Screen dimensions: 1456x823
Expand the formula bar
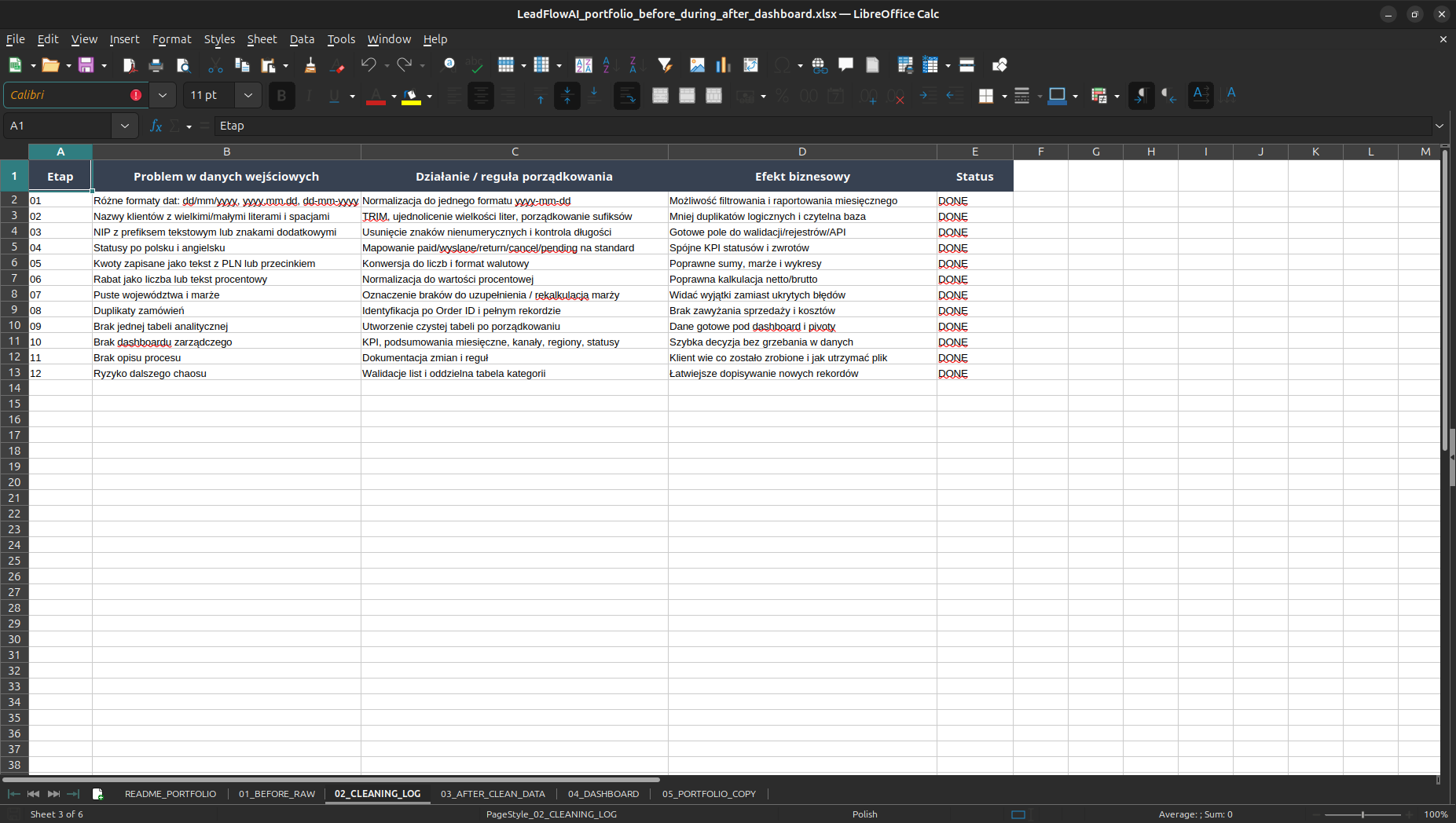tap(1439, 126)
